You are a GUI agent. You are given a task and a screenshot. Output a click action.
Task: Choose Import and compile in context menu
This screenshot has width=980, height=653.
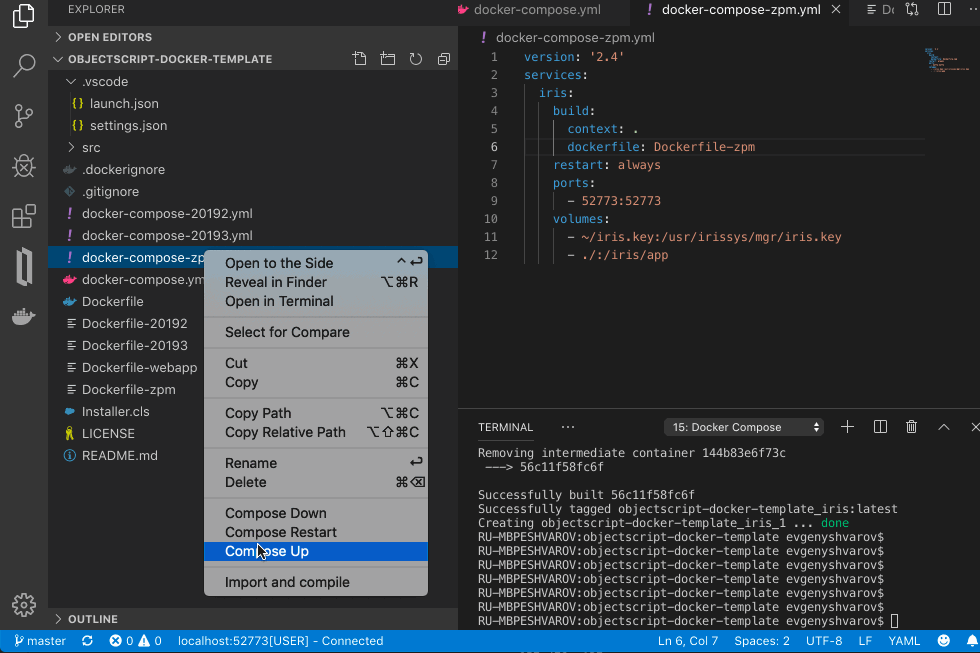tap(316, 582)
